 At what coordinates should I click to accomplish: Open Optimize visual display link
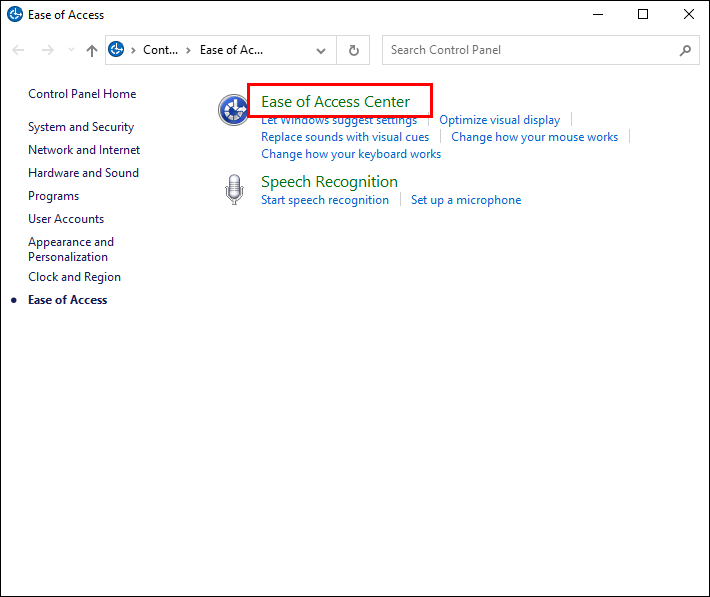tap(499, 120)
